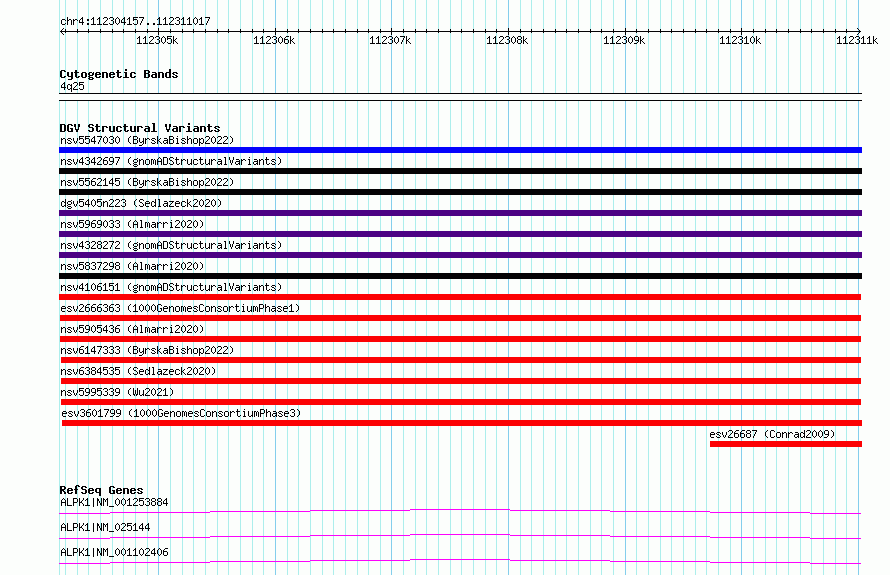The image size is (890, 575).
Task: Open nsv6384535 (Sedlazeck2020) variant label
Action: [138, 371]
